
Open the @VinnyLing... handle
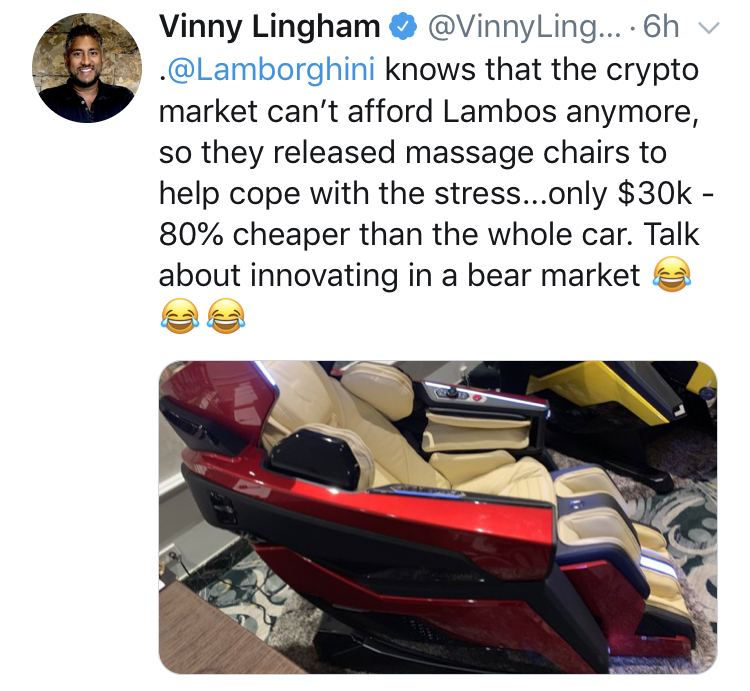(524, 27)
